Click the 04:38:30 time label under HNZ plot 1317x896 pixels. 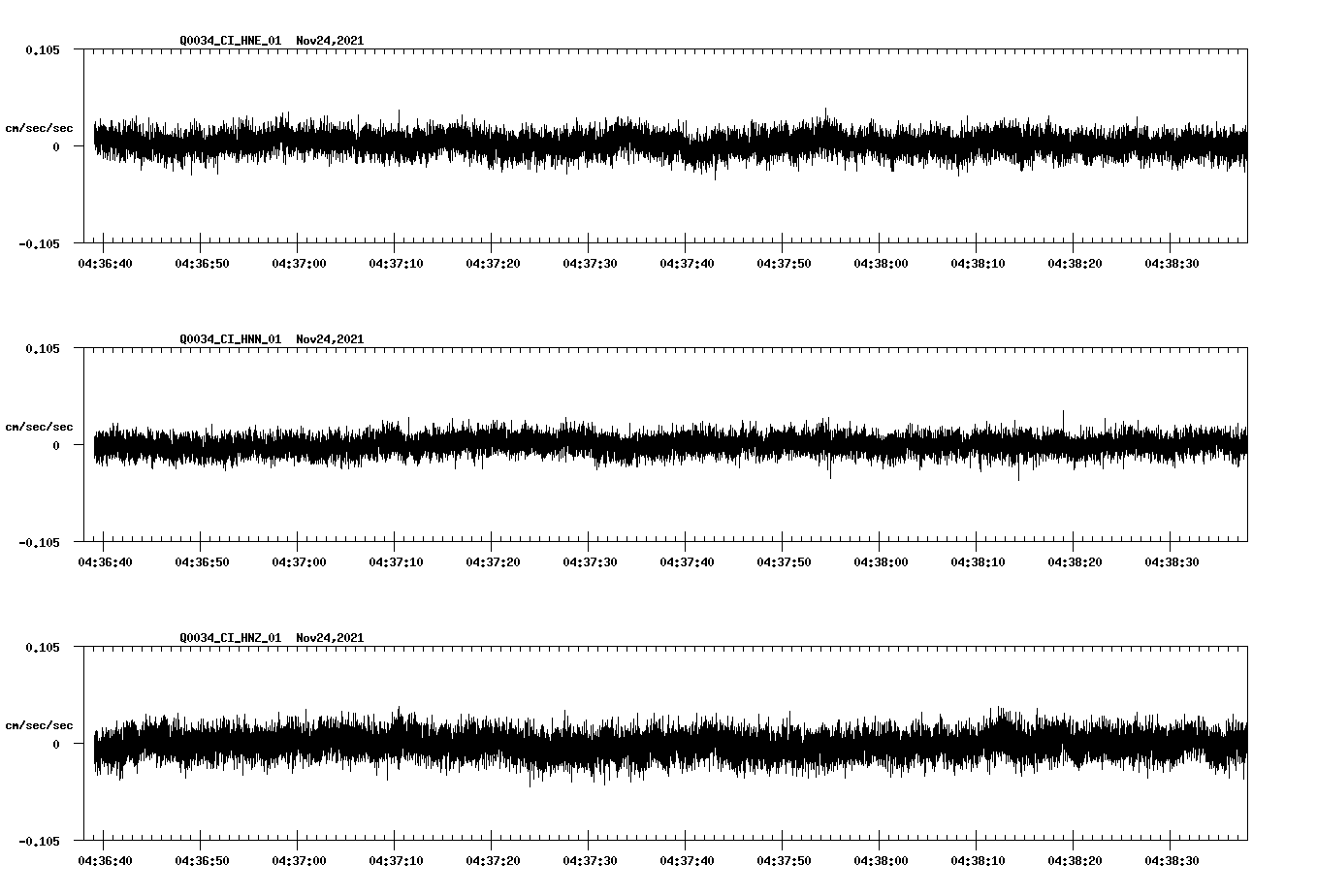[x=1172, y=861]
